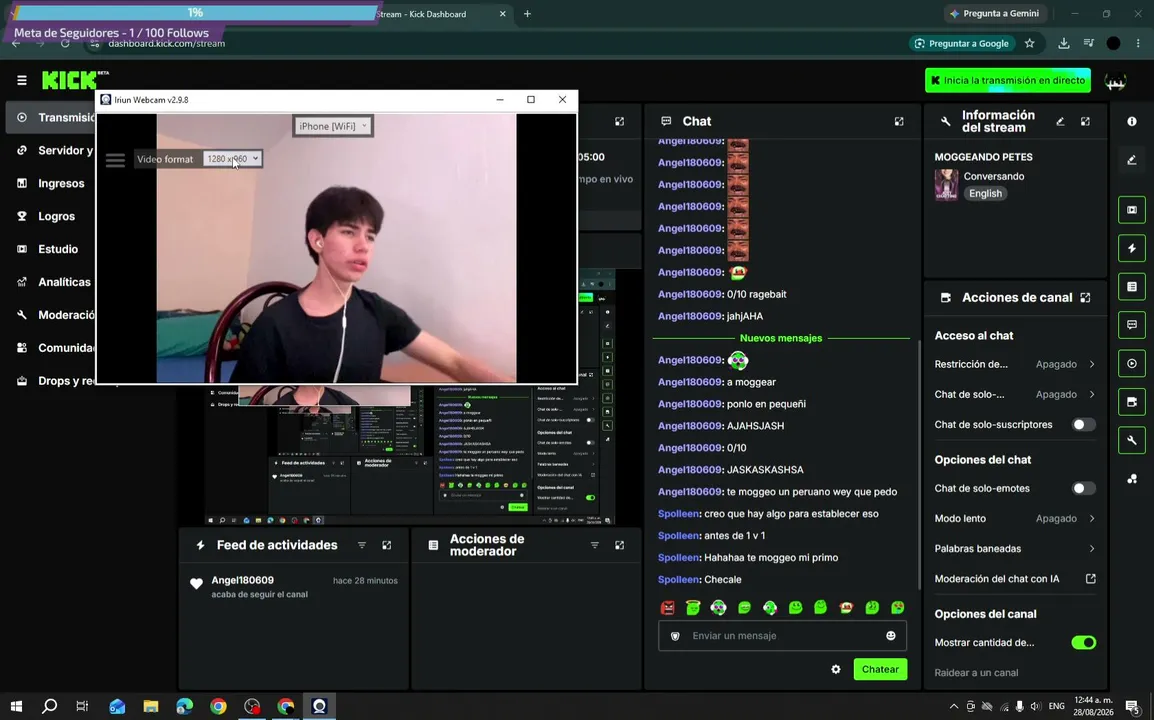Open the Iriun Webcam hamburger menu
The height and width of the screenshot is (720, 1154).
click(x=116, y=160)
